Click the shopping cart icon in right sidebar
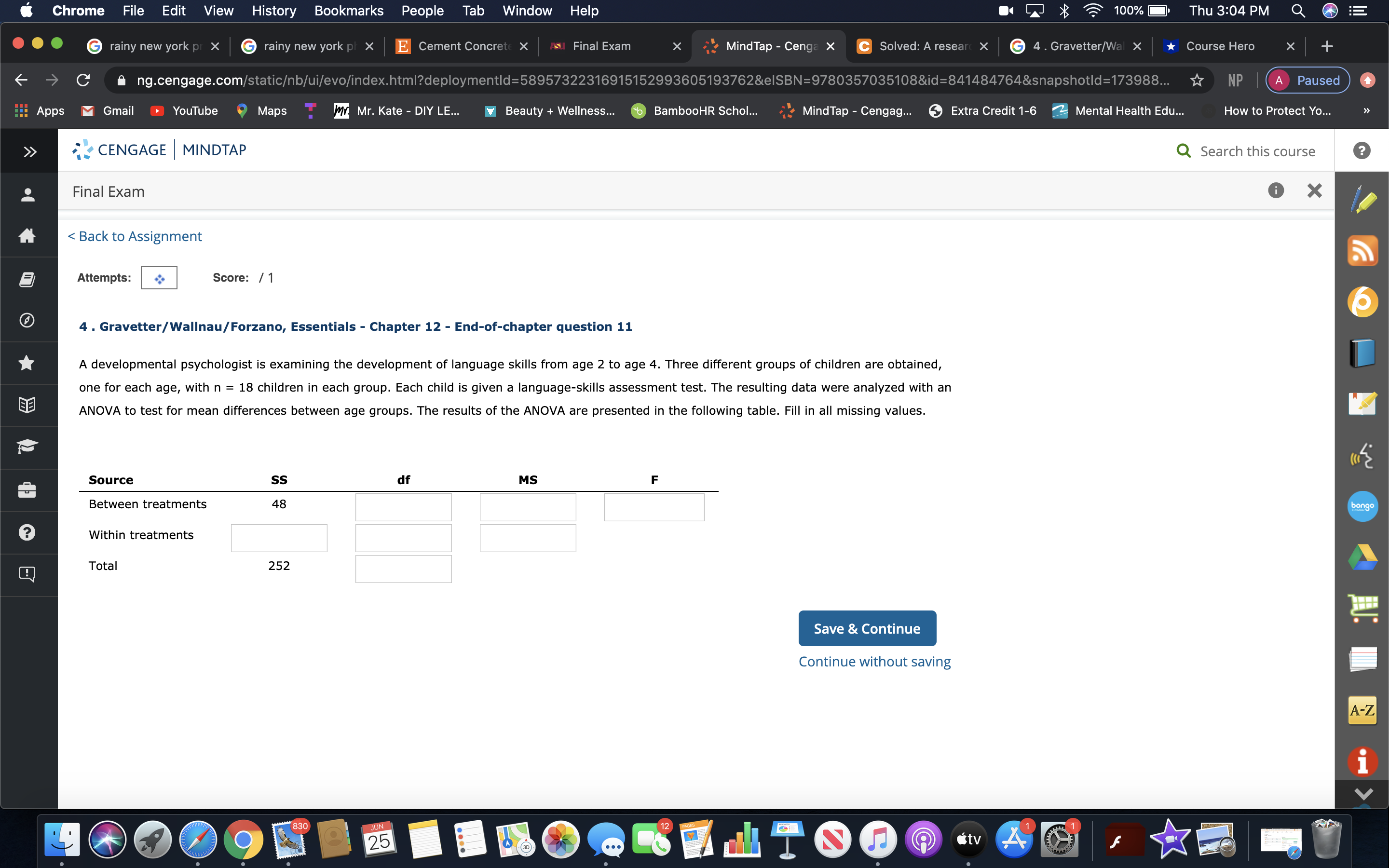The height and width of the screenshot is (868, 1389). [1362, 608]
